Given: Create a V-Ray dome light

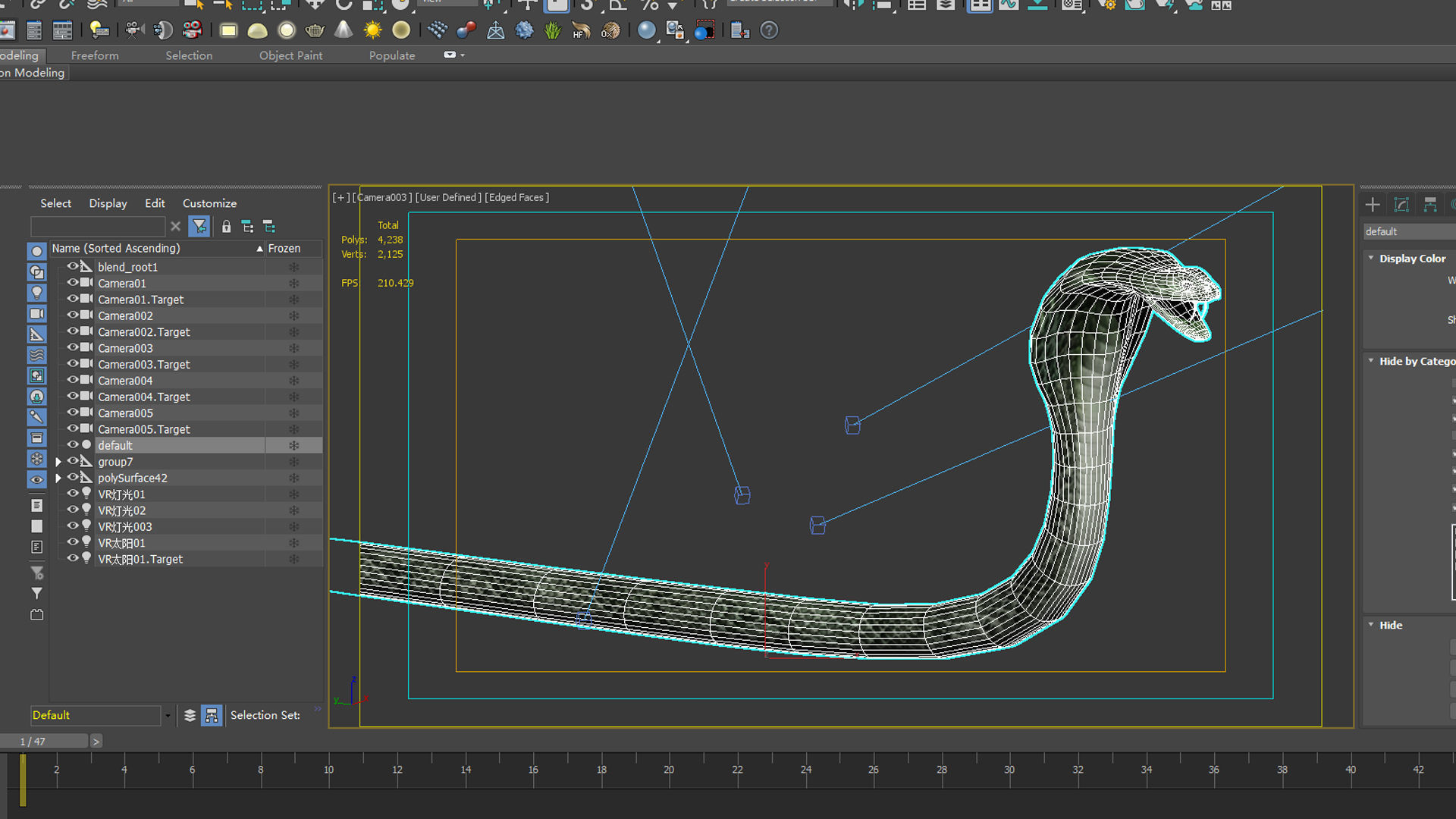Looking at the screenshot, I should 258,30.
